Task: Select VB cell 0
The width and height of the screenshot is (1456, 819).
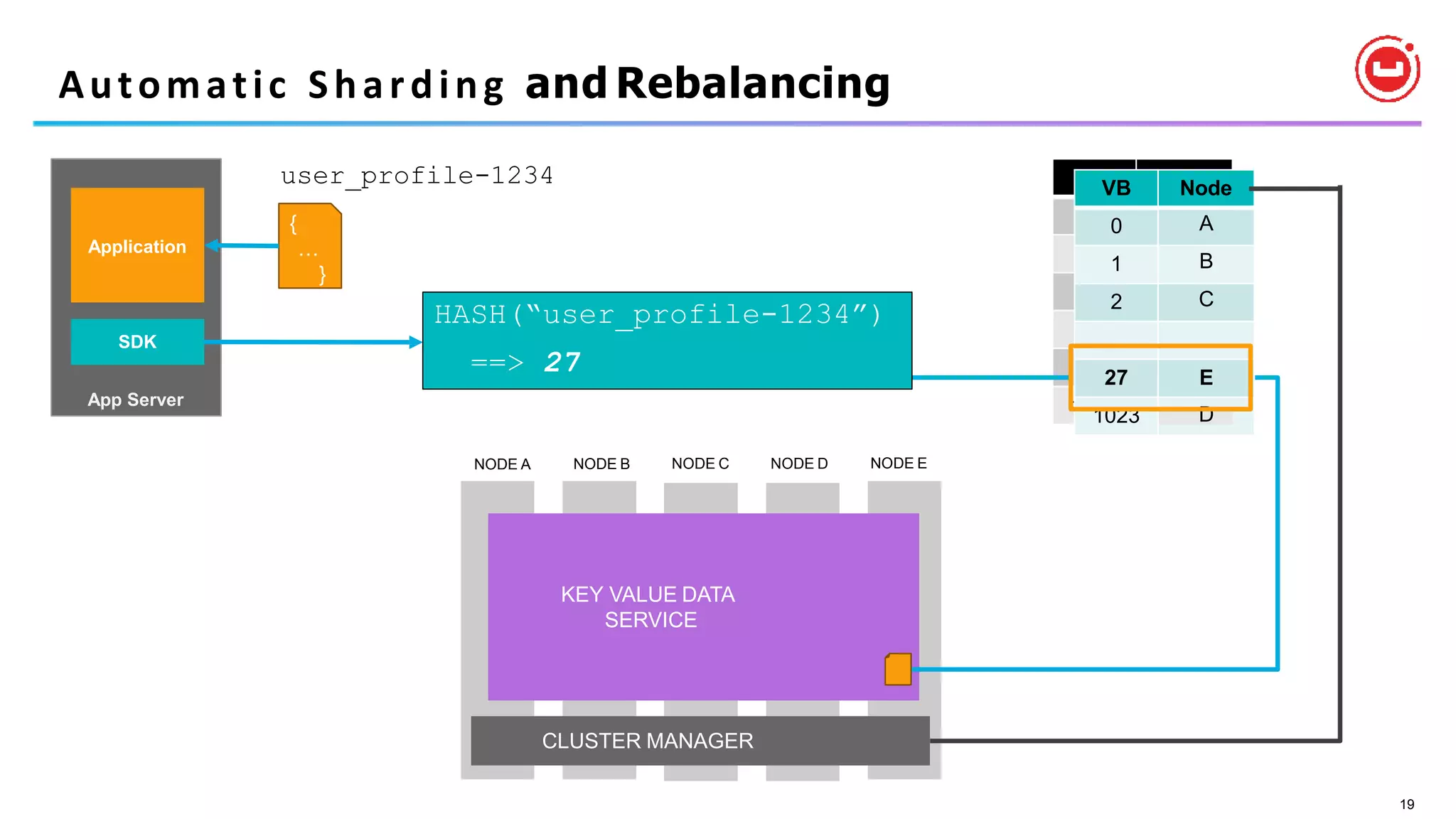Action: [1116, 226]
